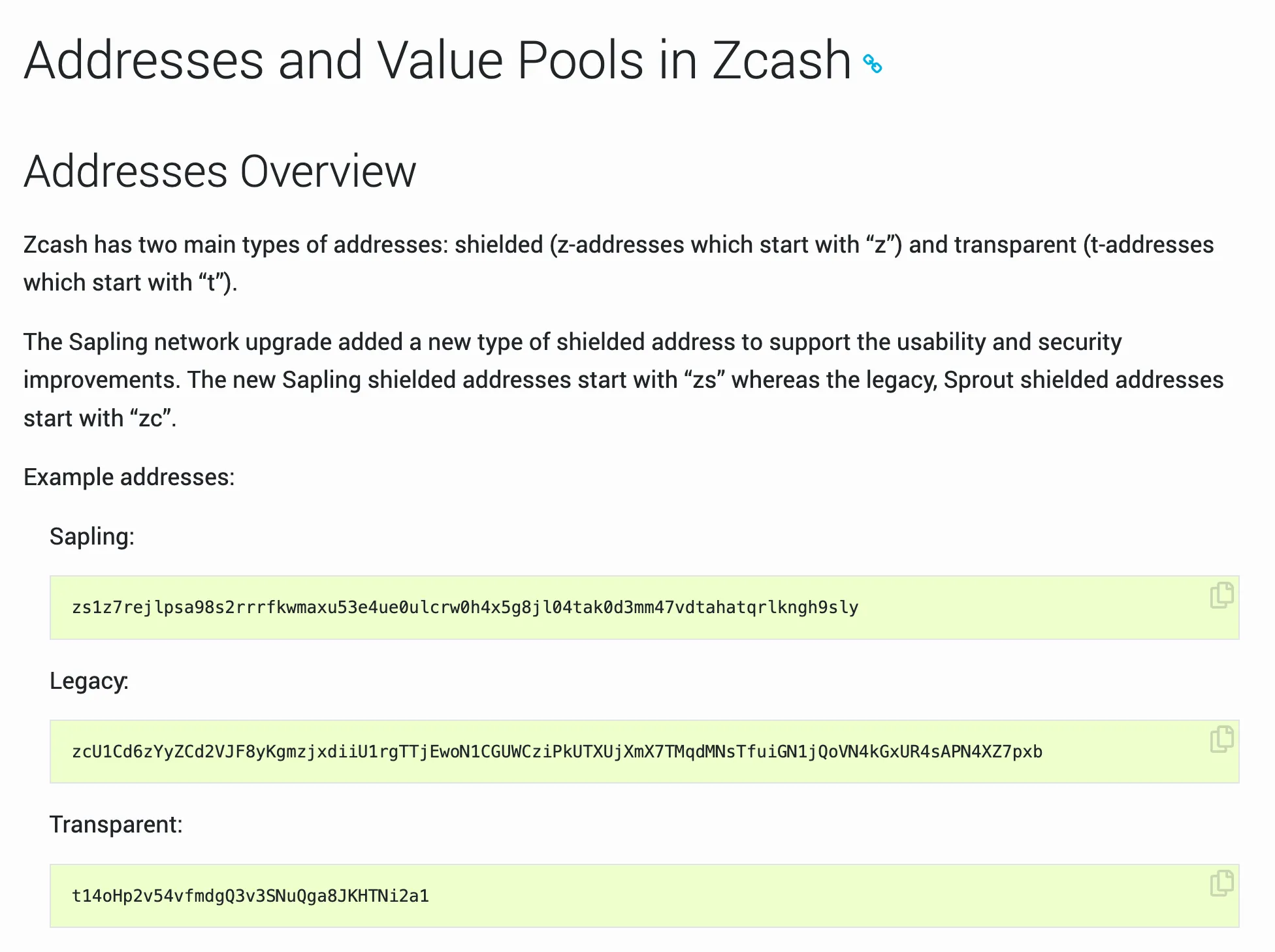Copy the Transparent t-address example
This screenshot has width=1275, height=952.
(x=1221, y=883)
